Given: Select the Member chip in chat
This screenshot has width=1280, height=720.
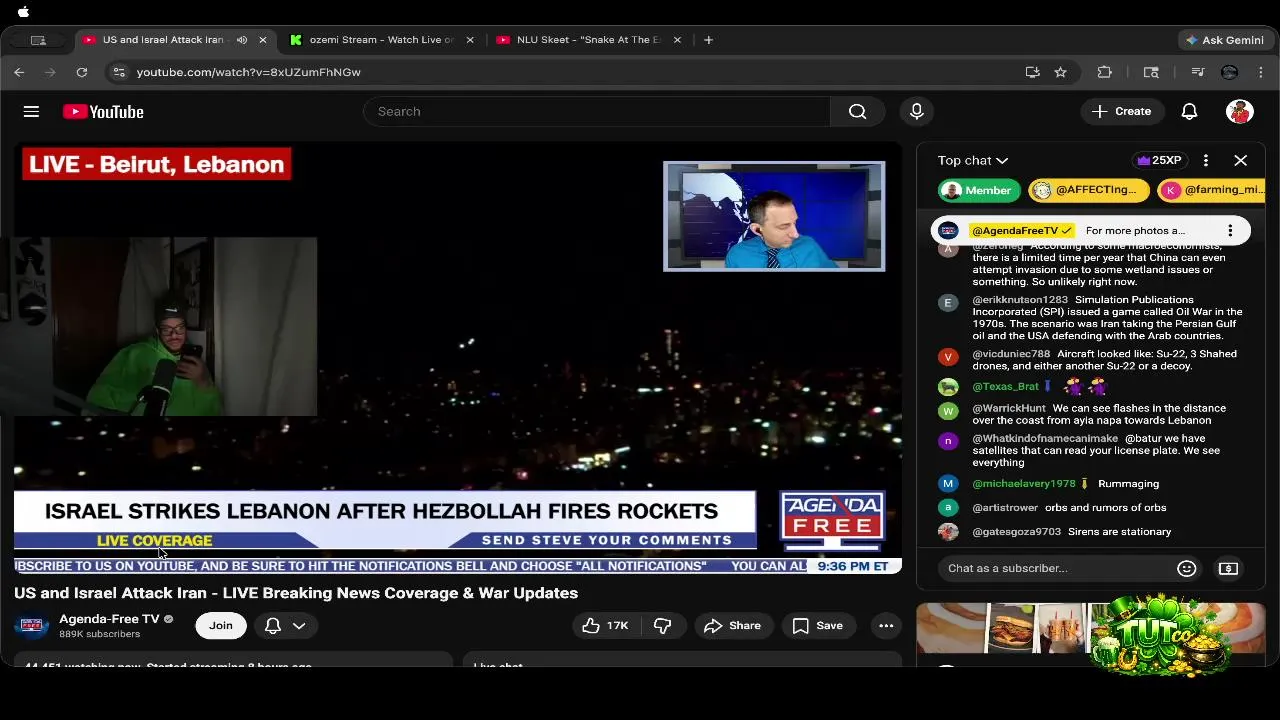Looking at the screenshot, I should point(978,190).
